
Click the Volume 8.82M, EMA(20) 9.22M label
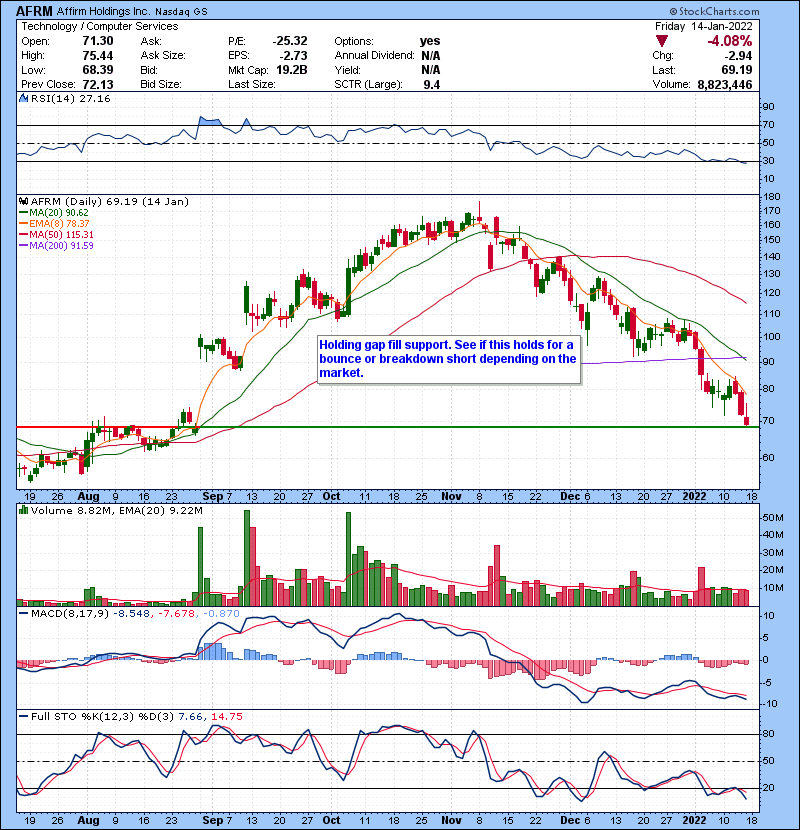point(116,510)
